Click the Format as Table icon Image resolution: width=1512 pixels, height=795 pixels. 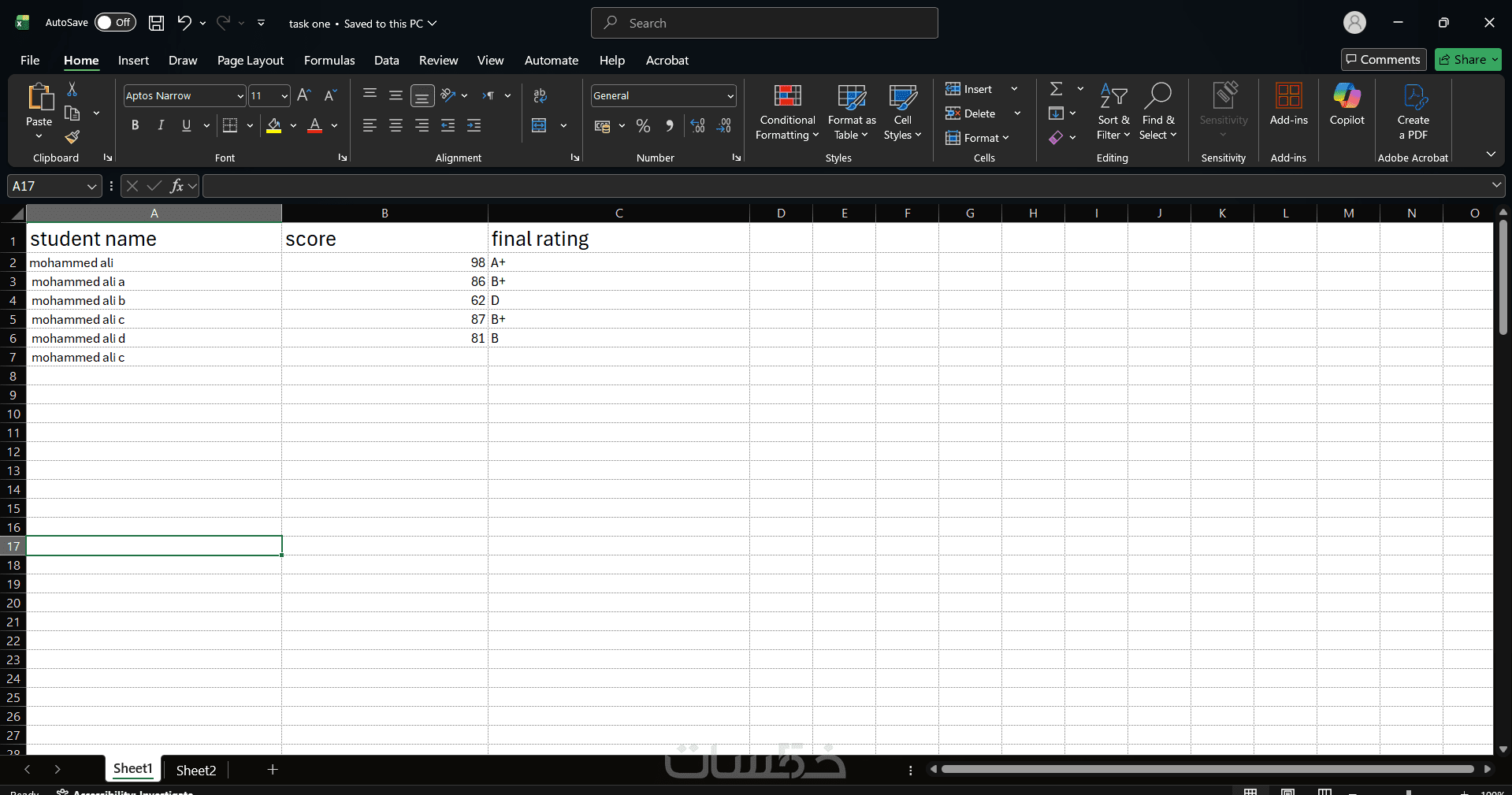(852, 96)
